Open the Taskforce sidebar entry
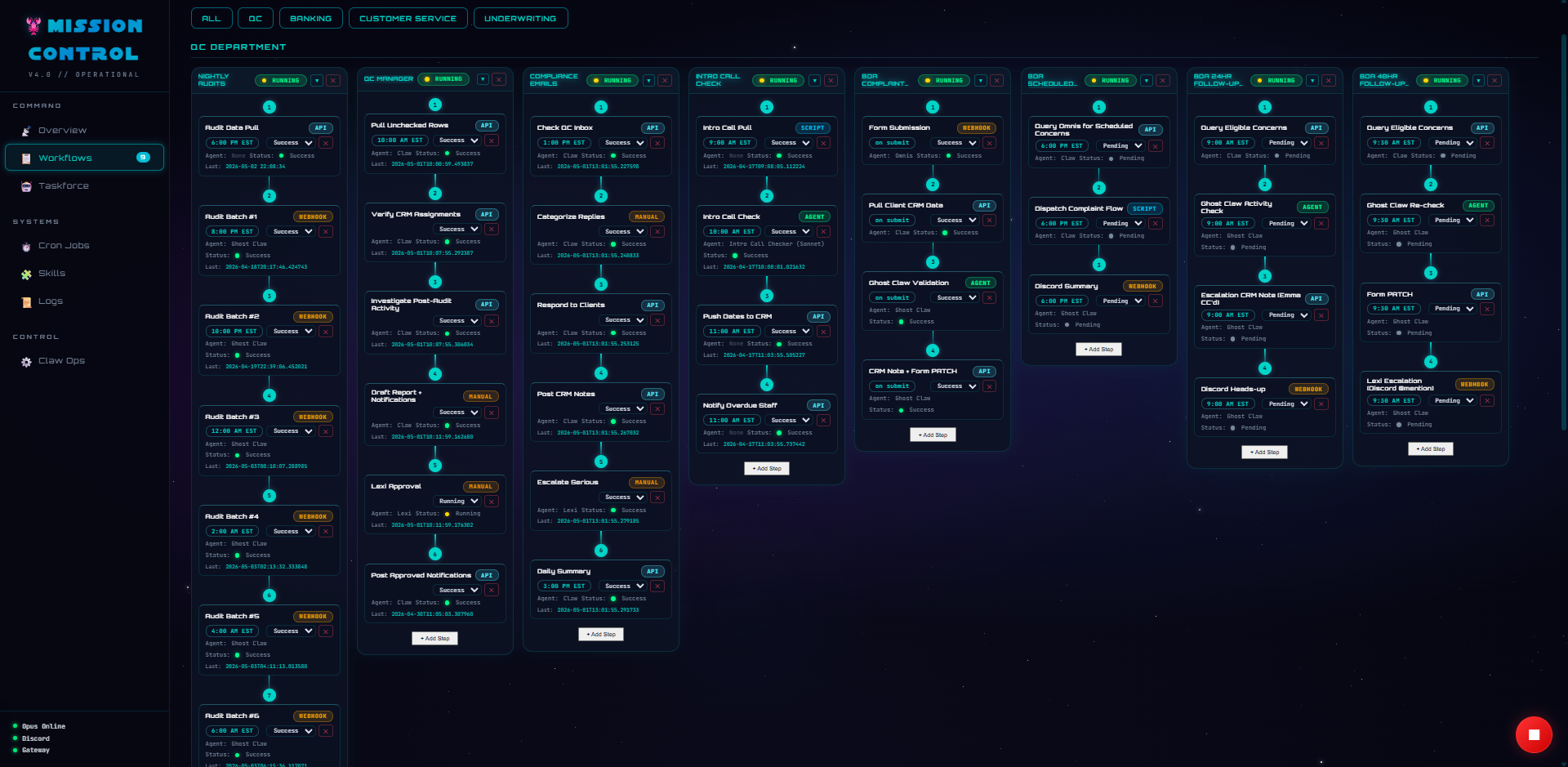 coord(84,186)
